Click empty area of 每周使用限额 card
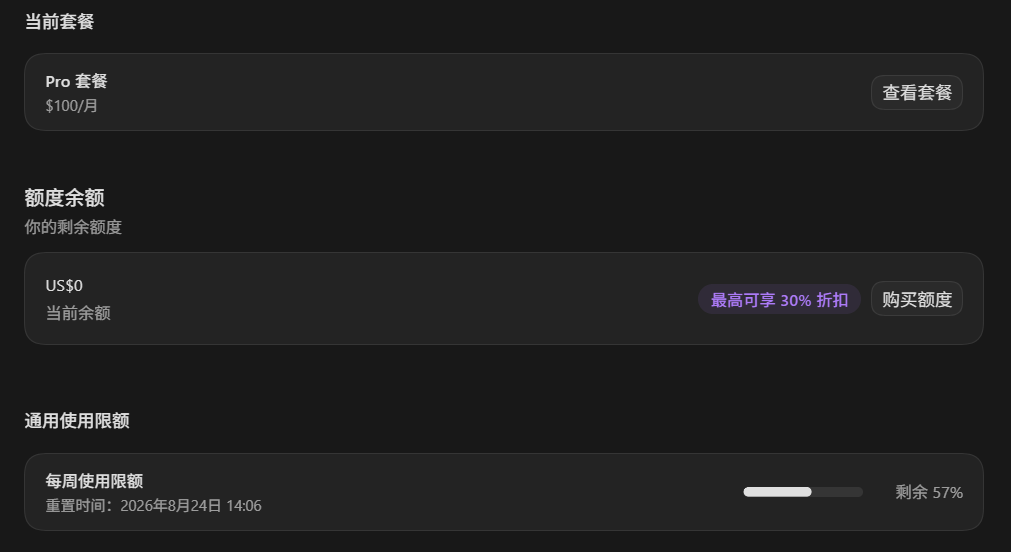 484,492
